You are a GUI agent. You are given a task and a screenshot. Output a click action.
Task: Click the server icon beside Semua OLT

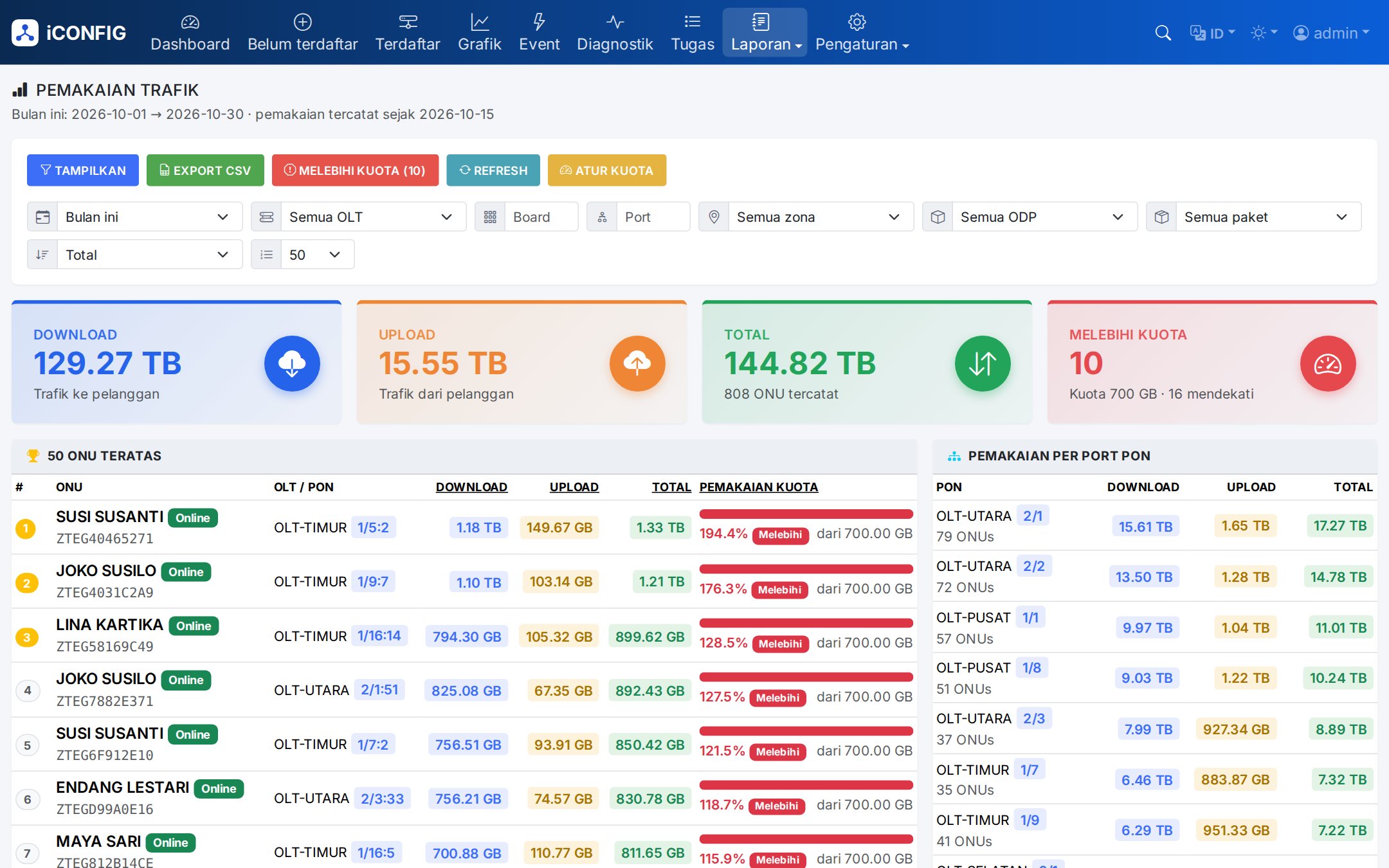coord(266,217)
